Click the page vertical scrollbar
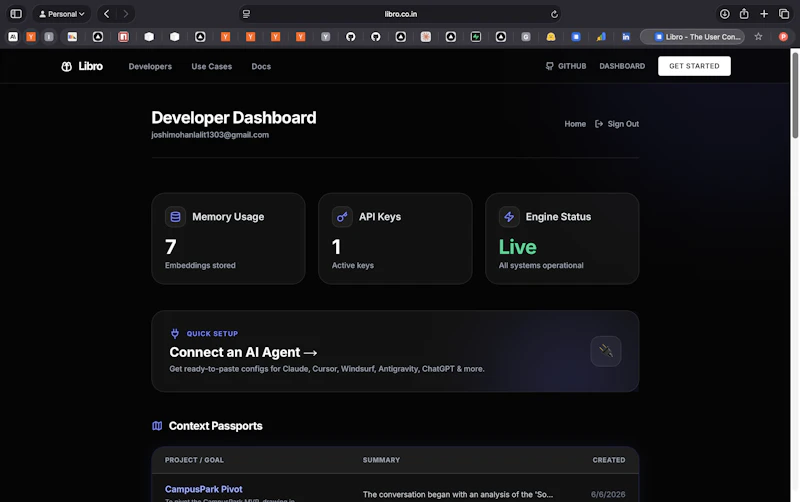 [795, 96]
